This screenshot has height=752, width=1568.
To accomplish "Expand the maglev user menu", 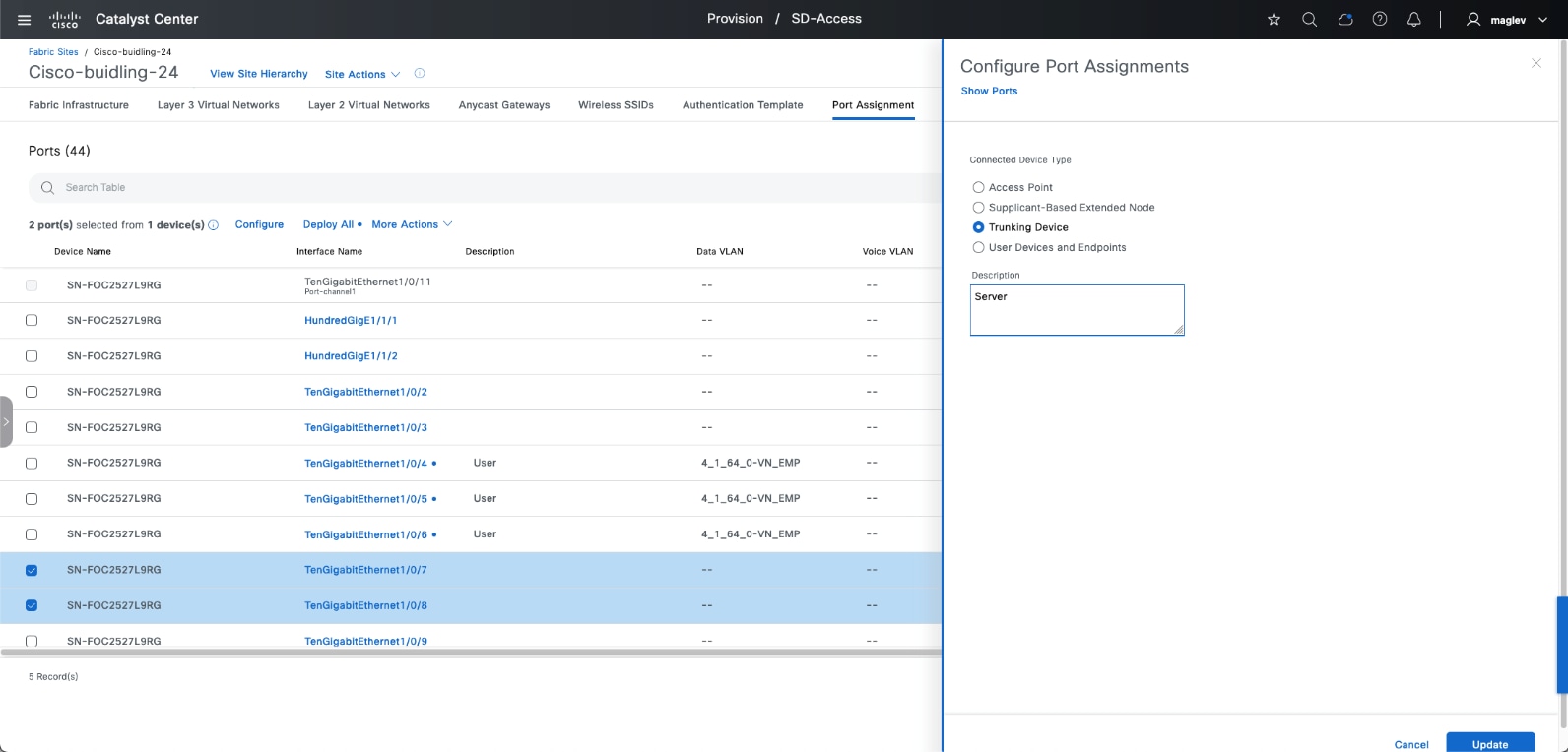I will point(1507,20).
